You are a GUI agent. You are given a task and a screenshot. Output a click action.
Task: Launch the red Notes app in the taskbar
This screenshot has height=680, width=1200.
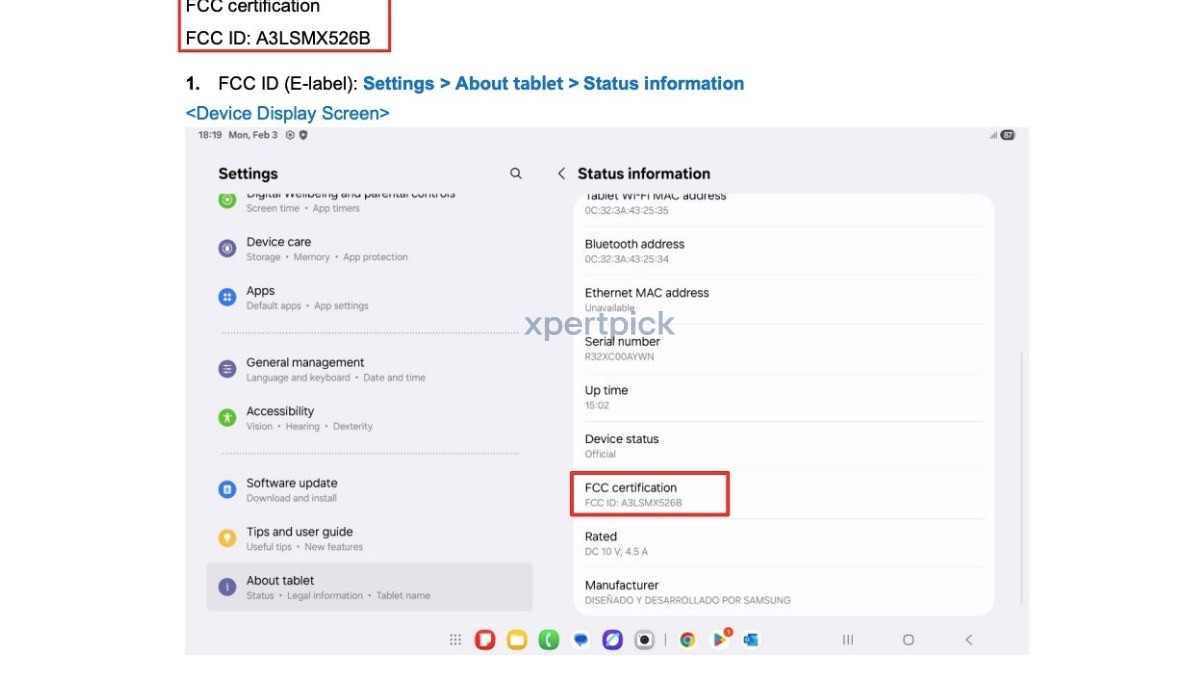(485, 640)
